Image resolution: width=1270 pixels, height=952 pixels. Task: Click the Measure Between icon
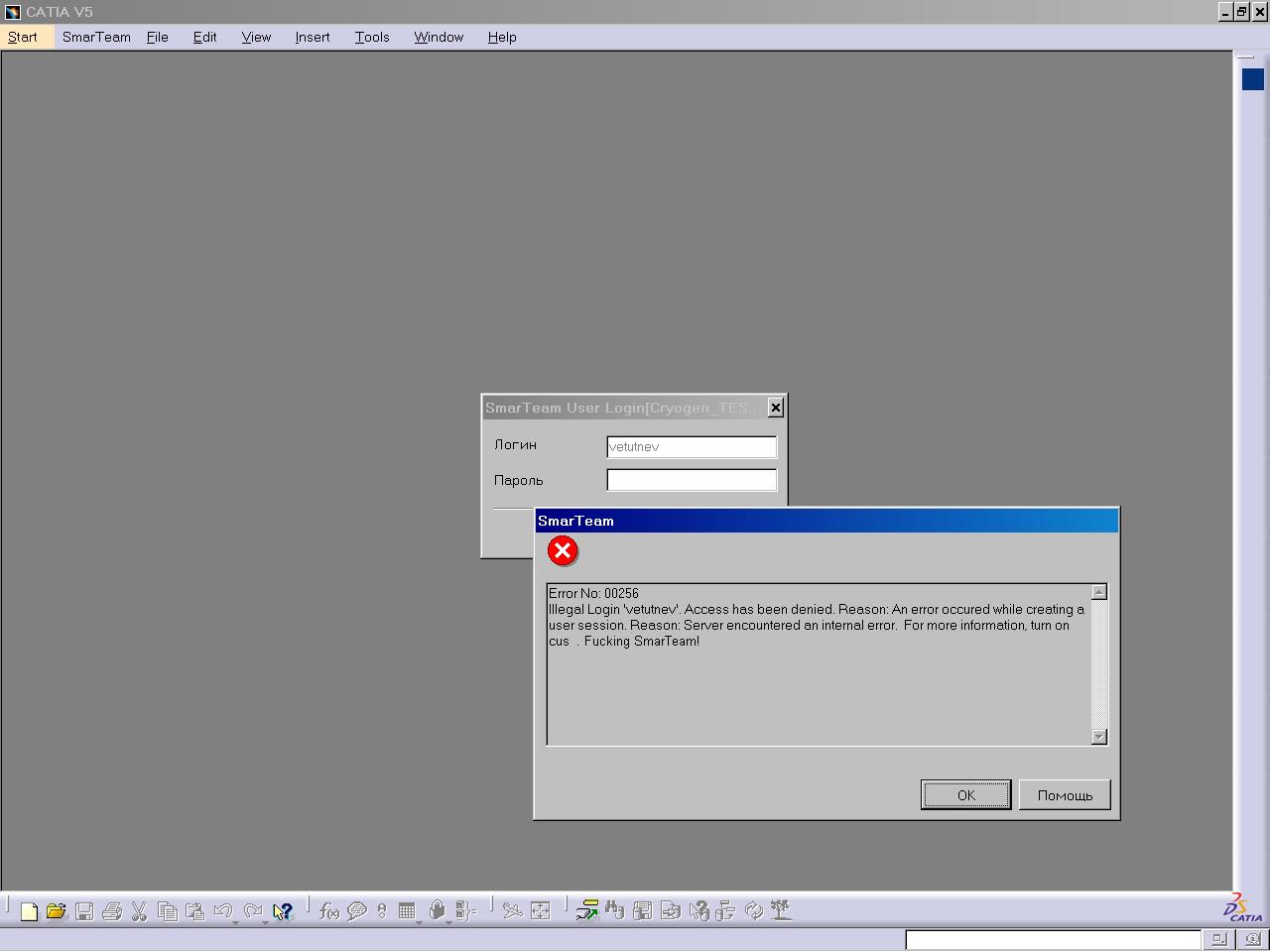(x=512, y=910)
